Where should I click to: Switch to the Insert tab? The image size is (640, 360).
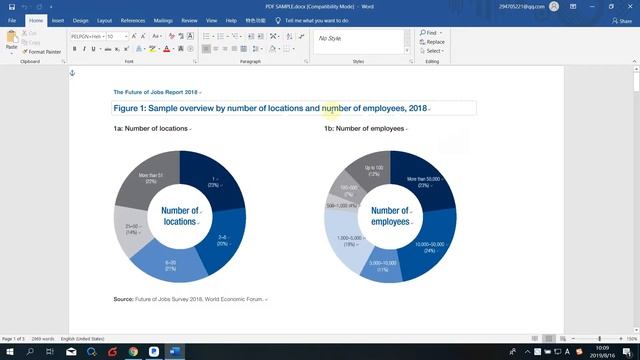pos(58,20)
